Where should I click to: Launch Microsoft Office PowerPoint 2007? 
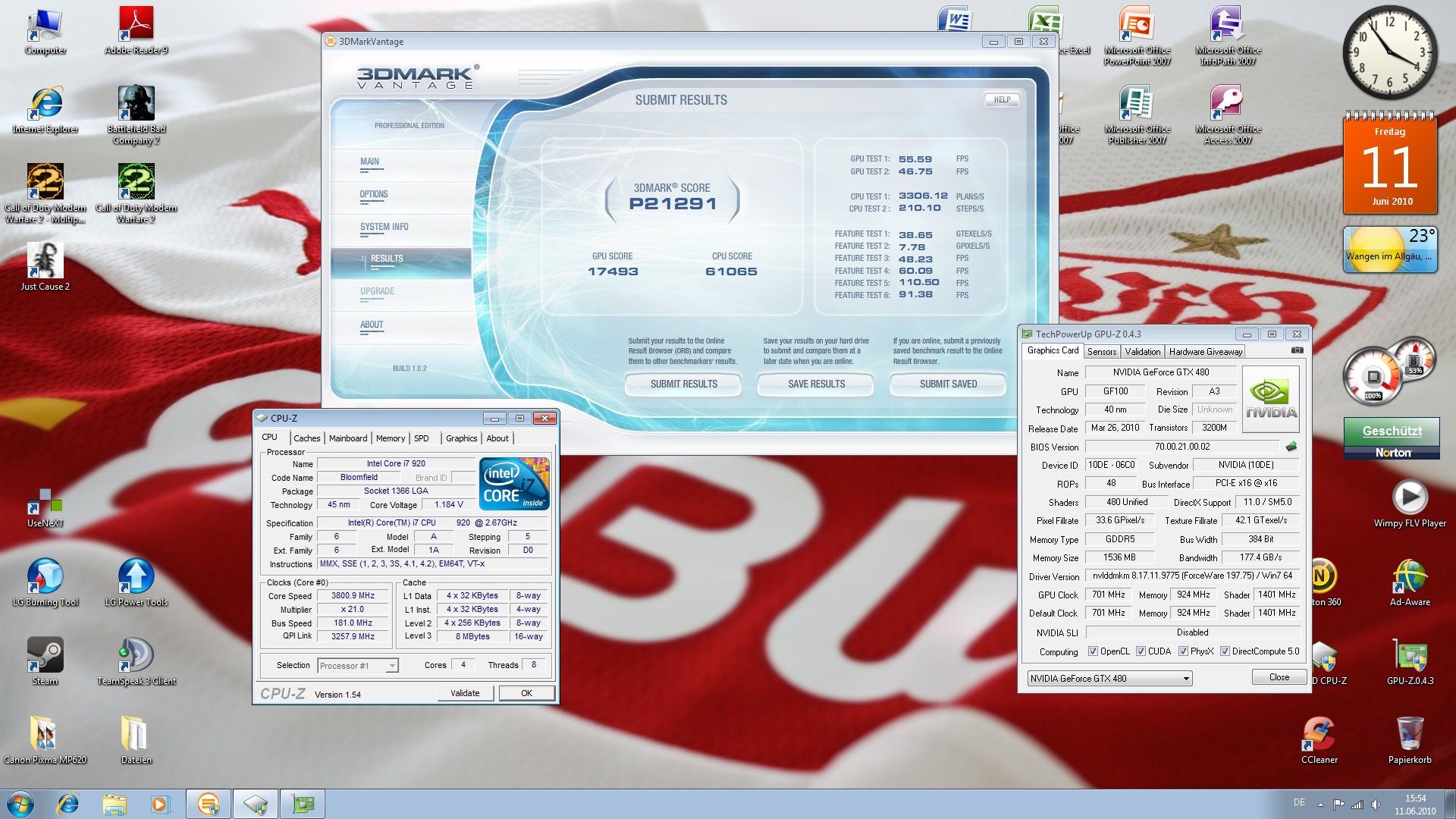coord(1137,36)
